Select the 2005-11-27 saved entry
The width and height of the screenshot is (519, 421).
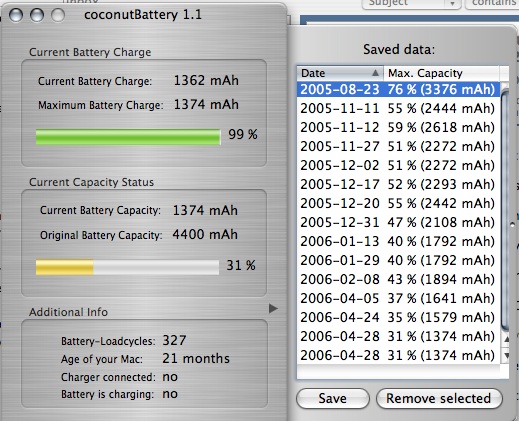coord(398,146)
